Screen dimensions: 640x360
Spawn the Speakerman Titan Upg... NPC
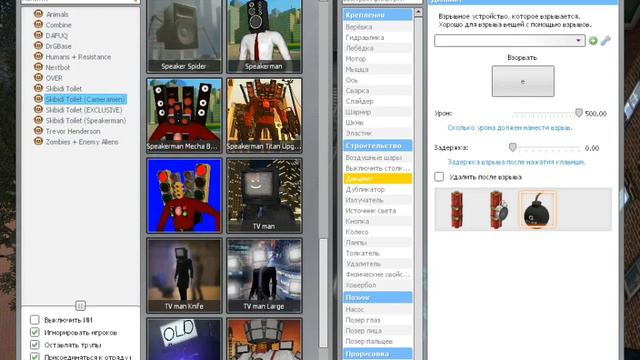tap(264, 116)
